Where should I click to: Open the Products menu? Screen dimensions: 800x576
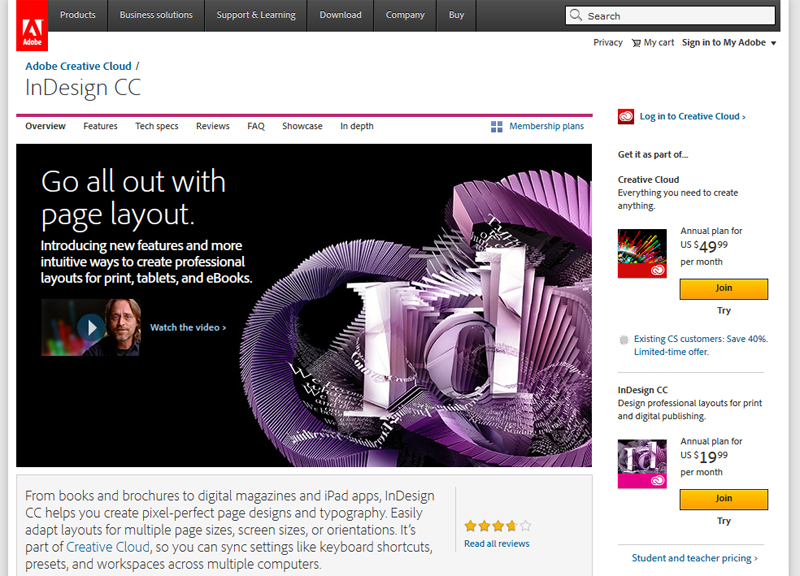point(78,15)
